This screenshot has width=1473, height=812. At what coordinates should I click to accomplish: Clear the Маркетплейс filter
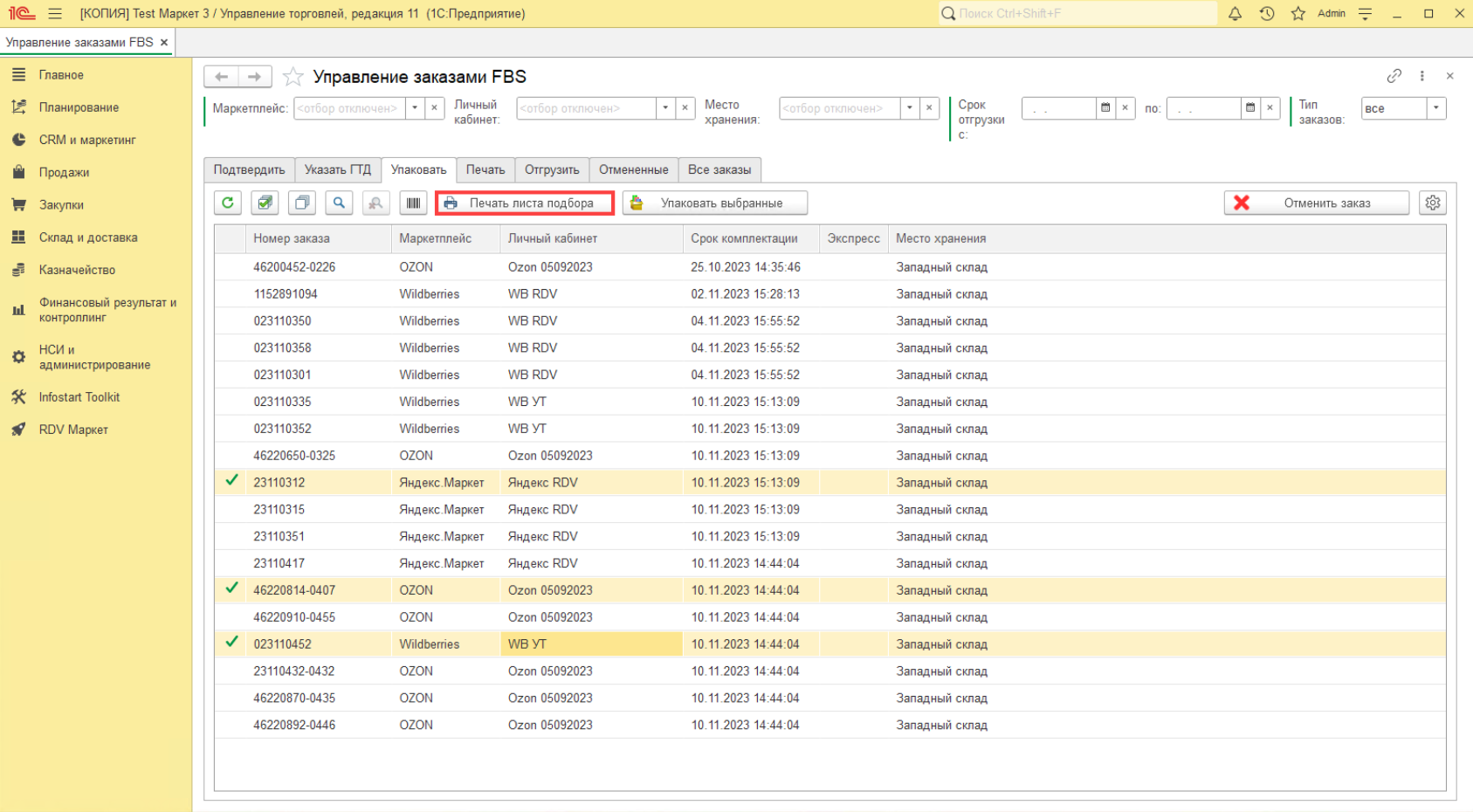435,108
